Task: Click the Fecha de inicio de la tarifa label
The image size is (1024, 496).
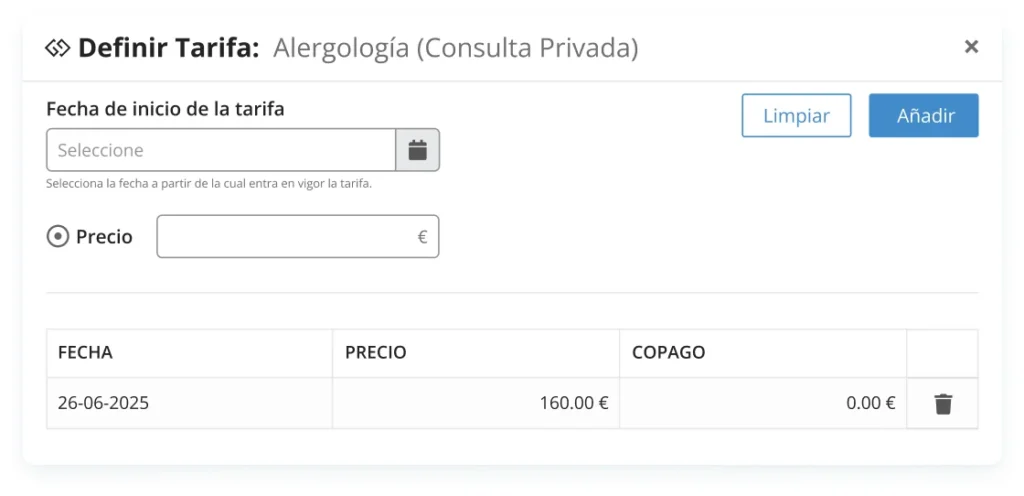Action: 165,109
